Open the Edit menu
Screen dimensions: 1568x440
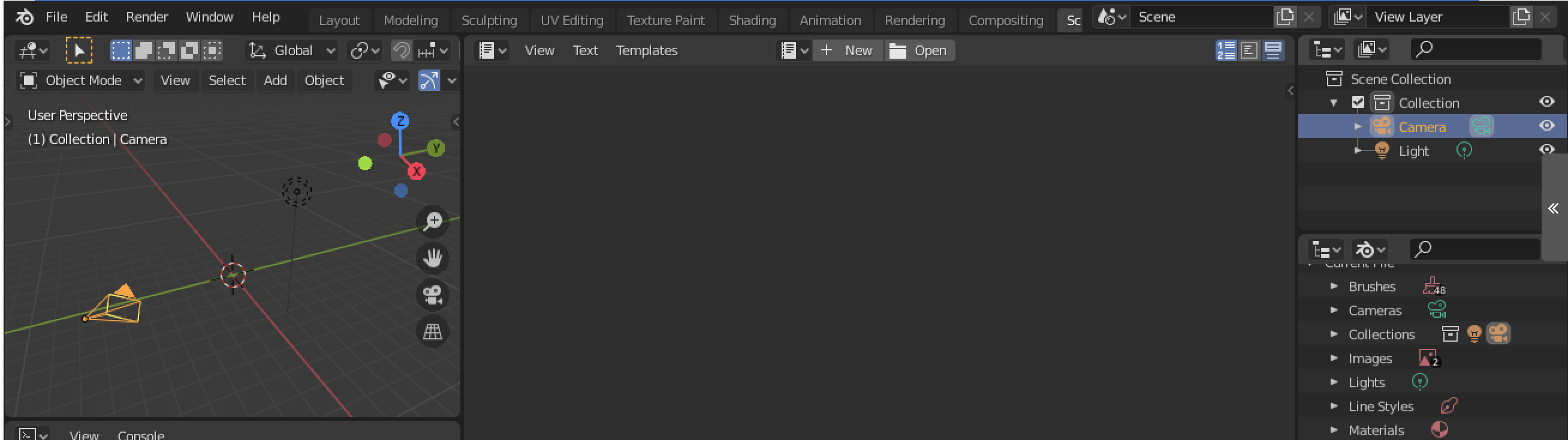(96, 17)
